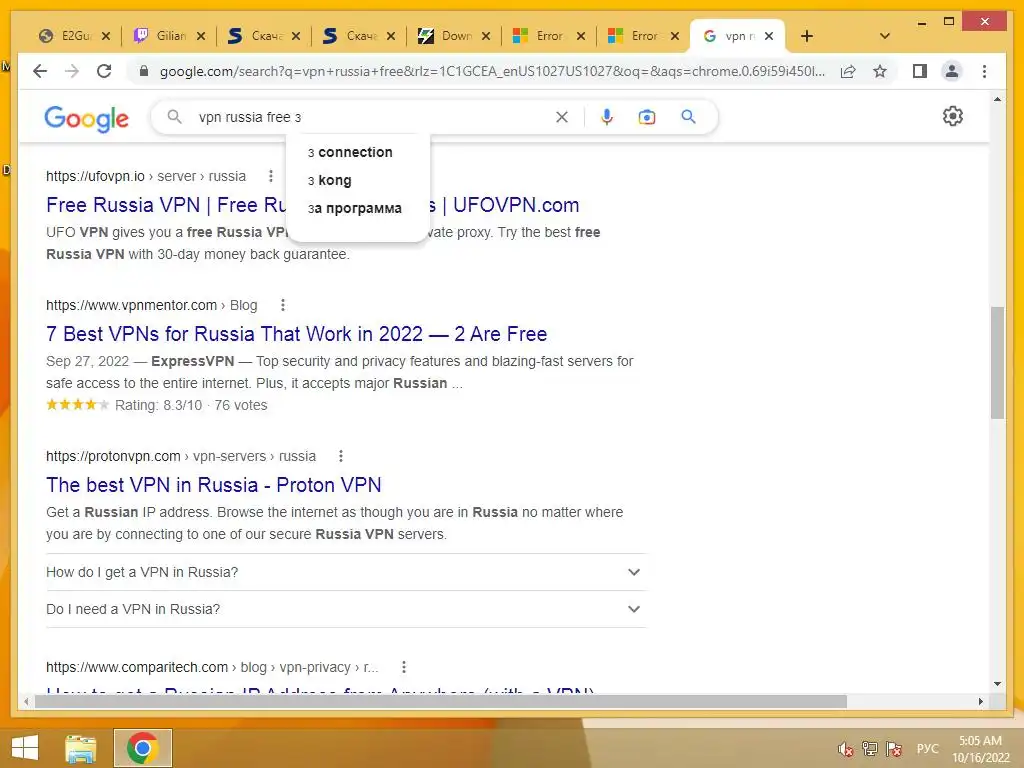
Task: Submit search with the blue magnifier
Action: point(688,117)
